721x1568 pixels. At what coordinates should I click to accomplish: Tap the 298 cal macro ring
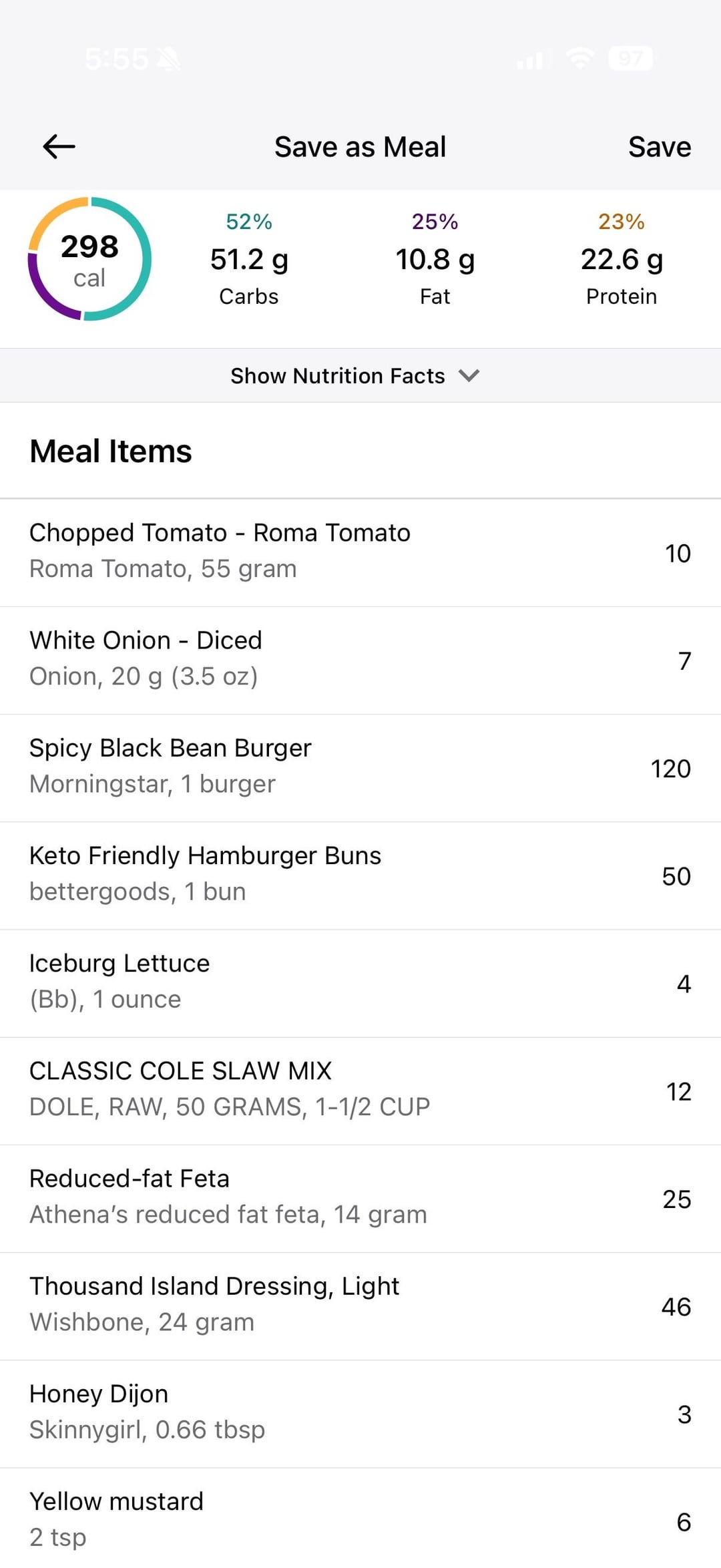[89, 259]
